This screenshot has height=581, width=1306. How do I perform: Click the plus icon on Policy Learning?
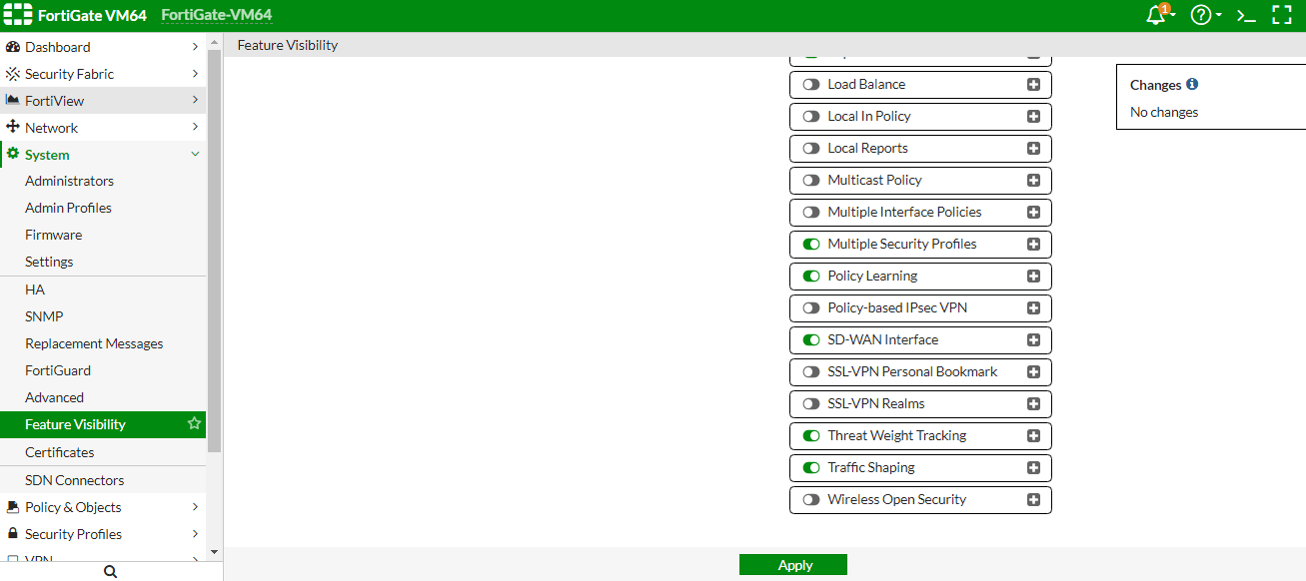(x=1034, y=277)
